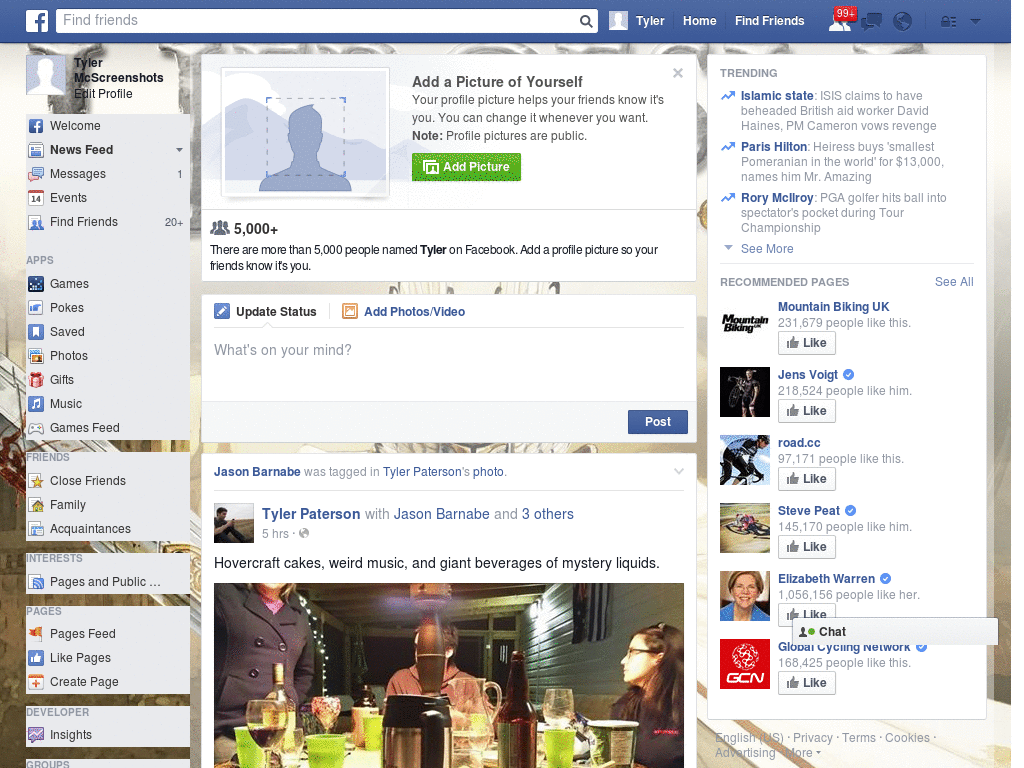The image size is (1024, 768).
Task: Open the Islamic state trending topic
Action: (x=776, y=96)
